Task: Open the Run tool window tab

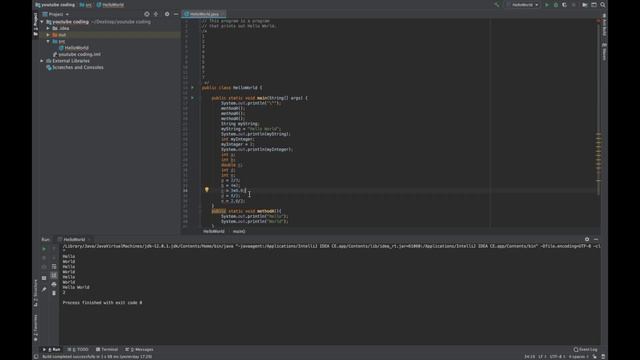Action: 52,349
